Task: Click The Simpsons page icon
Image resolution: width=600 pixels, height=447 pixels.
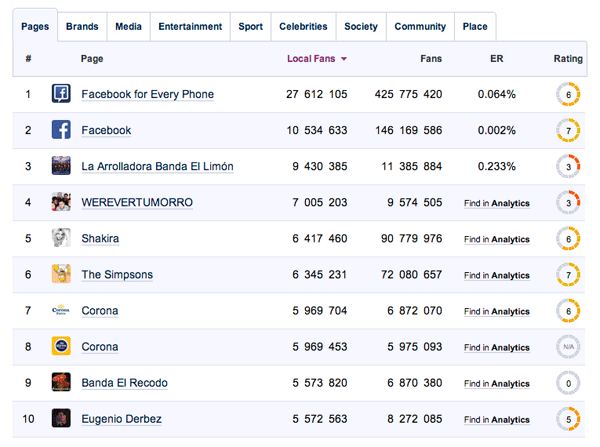Action: coord(61,275)
